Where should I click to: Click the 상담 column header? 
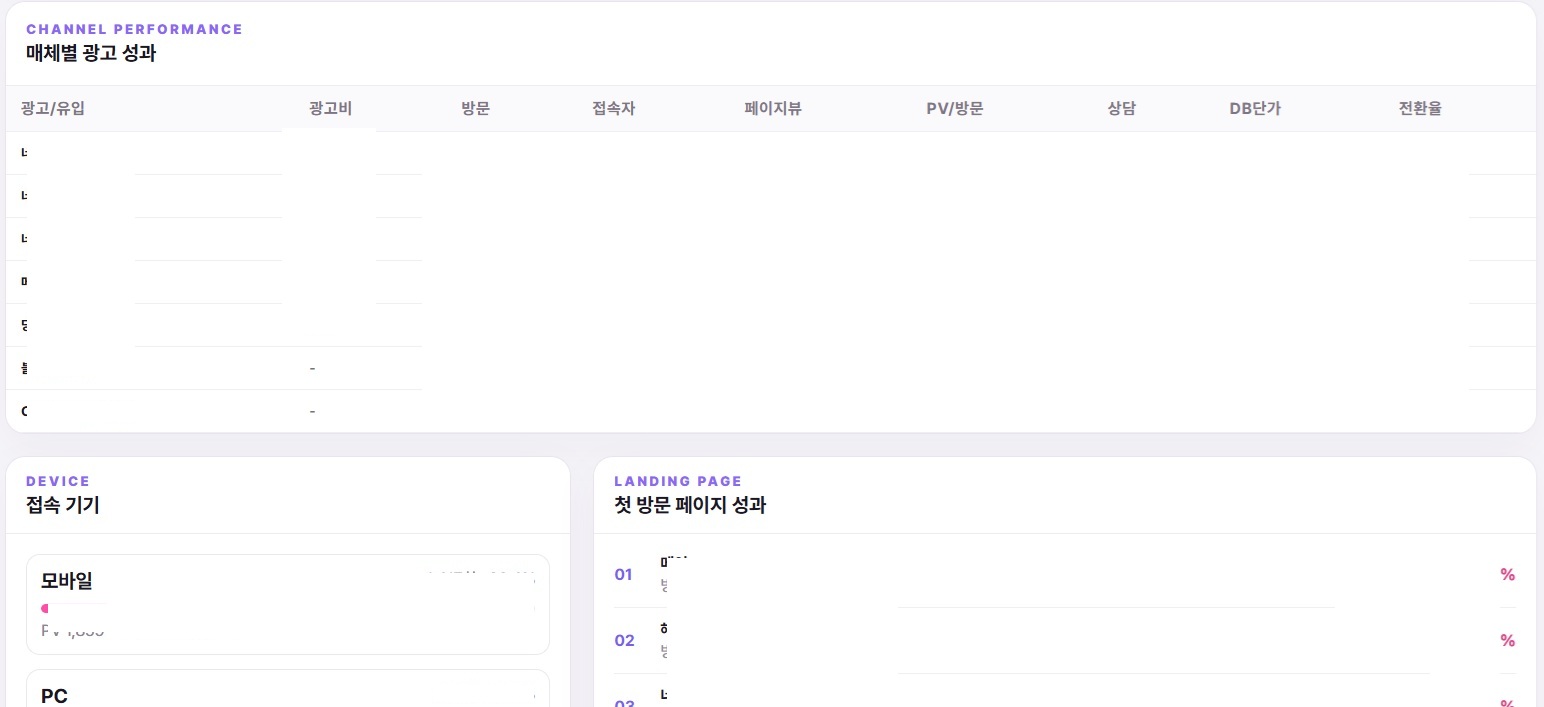pyautogui.click(x=1122, y=109)
